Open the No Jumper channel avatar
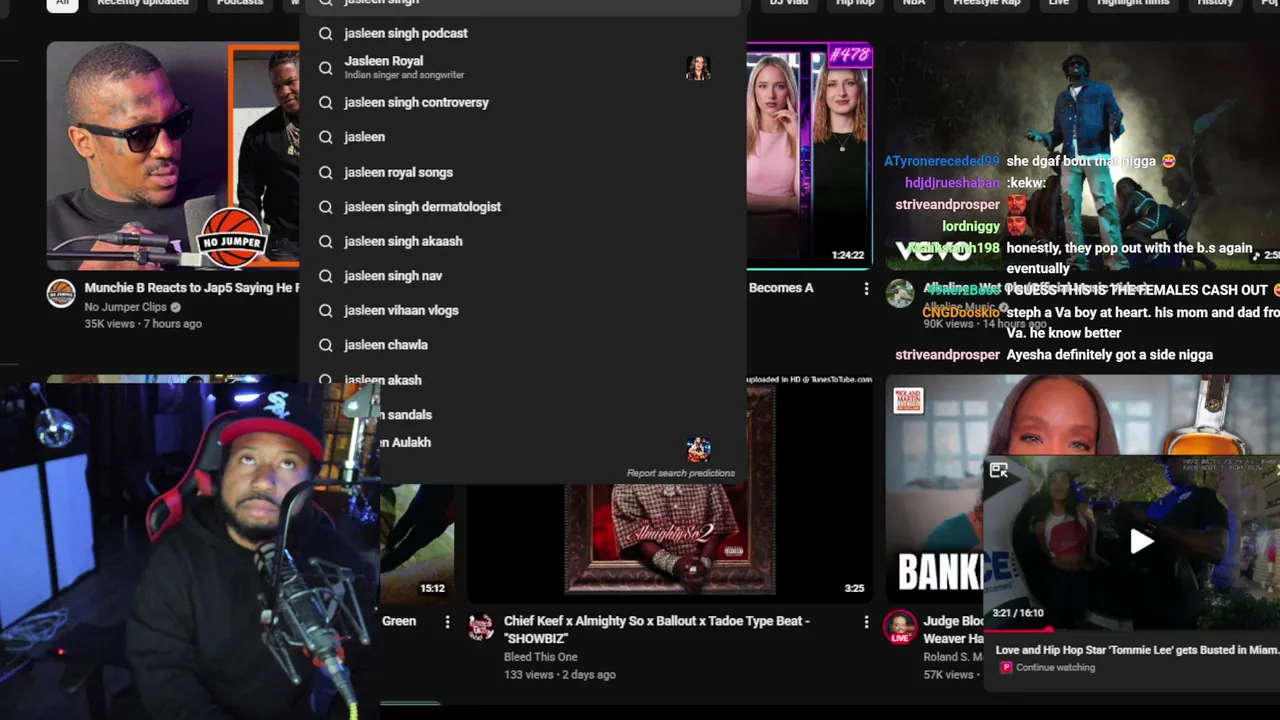 tap(61, 294)
